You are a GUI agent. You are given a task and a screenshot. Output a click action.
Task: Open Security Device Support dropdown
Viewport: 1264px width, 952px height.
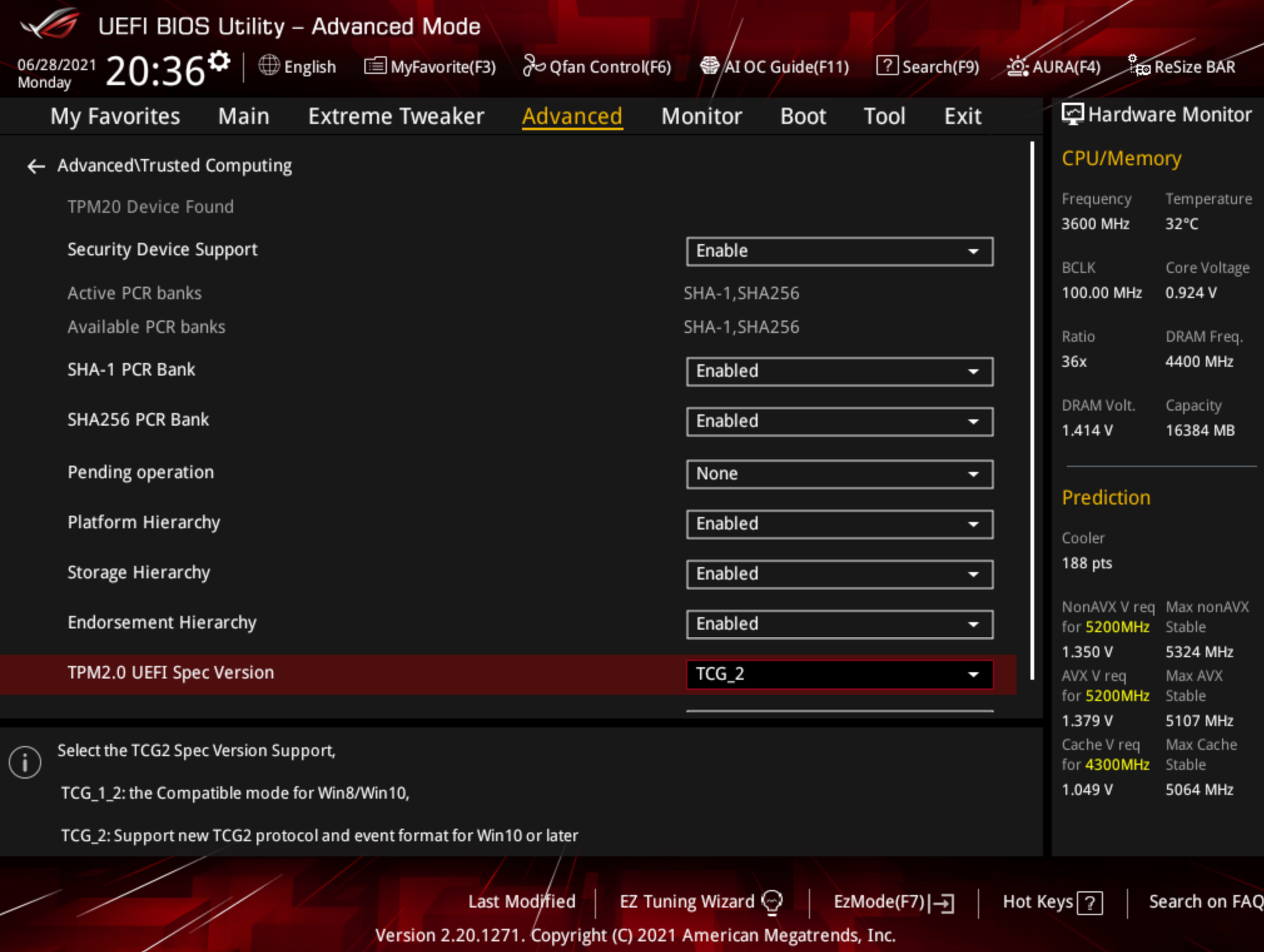(x=840, y=251)
